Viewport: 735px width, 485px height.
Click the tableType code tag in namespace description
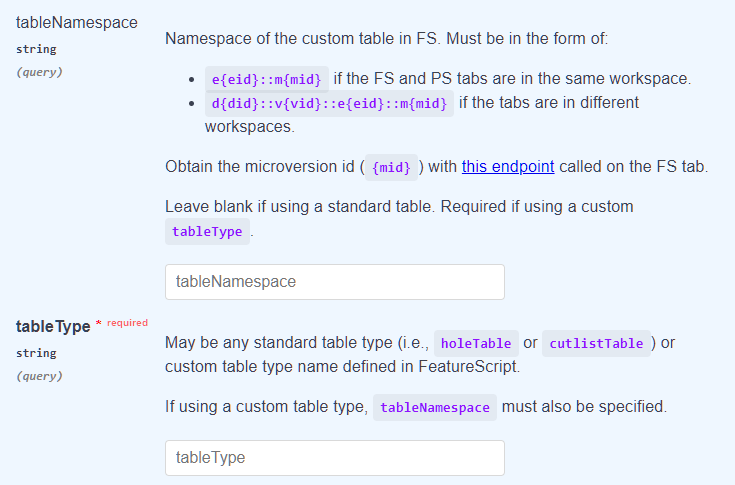tap(207, 231)
